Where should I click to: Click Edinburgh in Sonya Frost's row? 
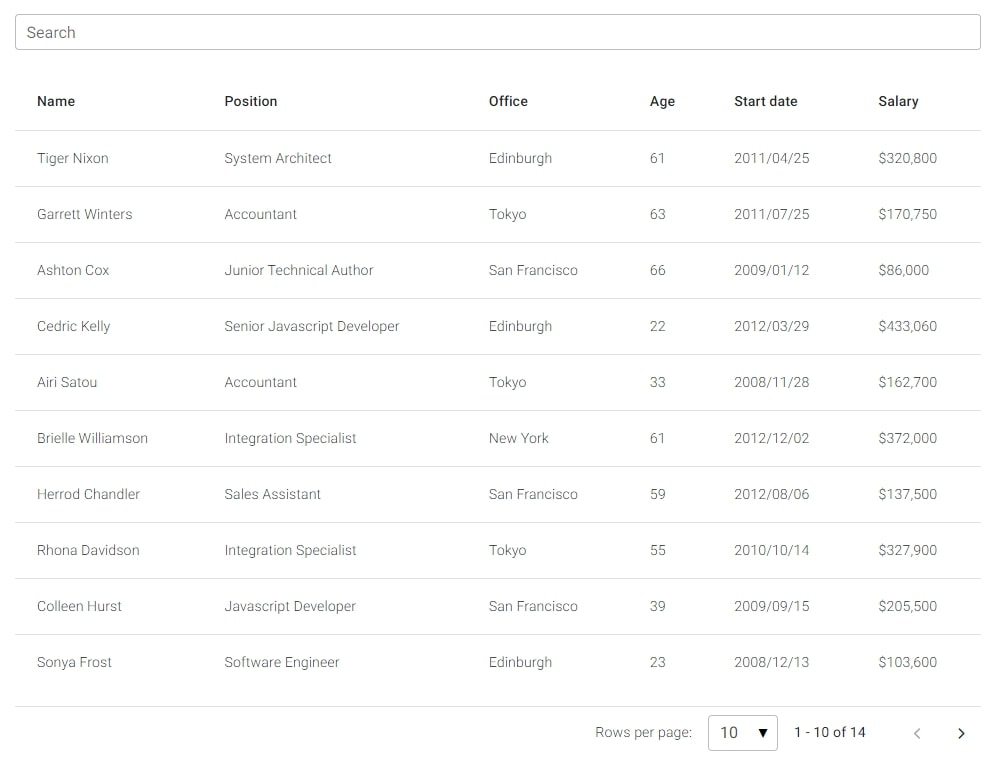click(x=520, y=663)
